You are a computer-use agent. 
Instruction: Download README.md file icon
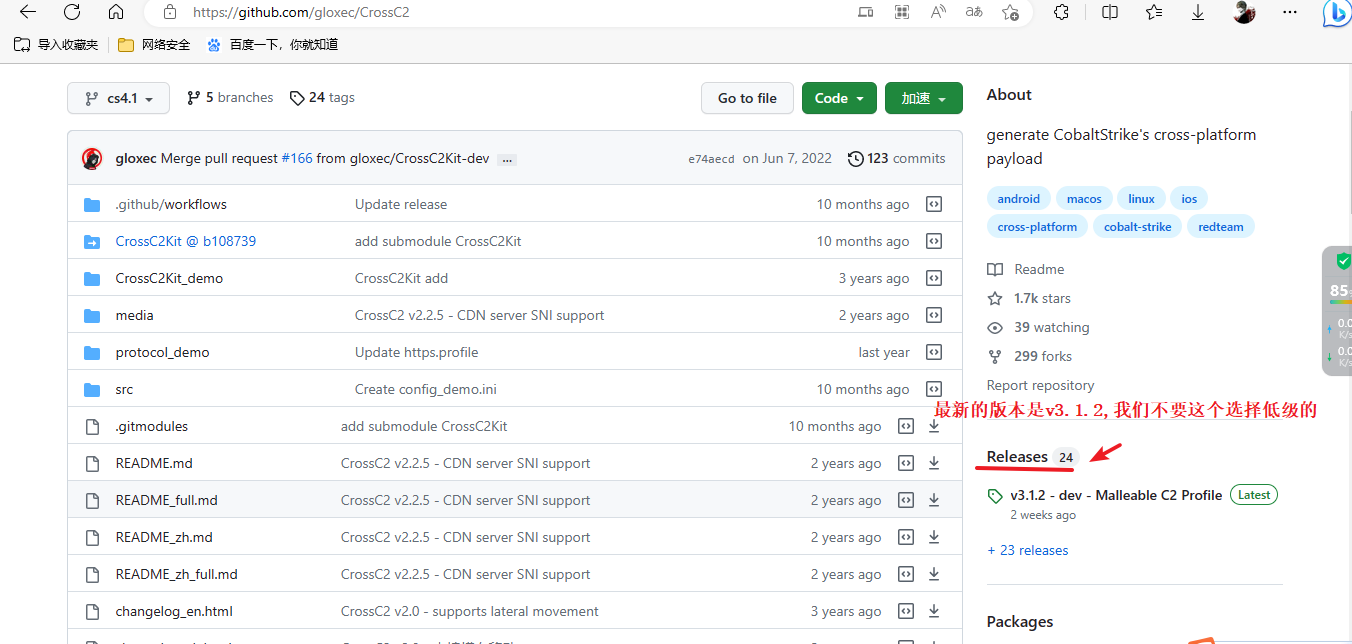click(x=934, y=463)
